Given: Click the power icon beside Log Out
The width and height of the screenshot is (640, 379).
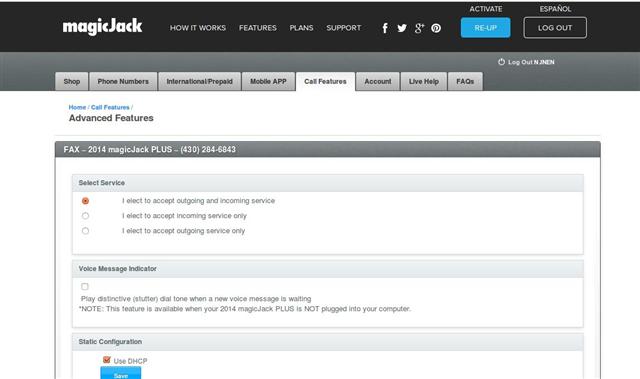Looking at the screenshot, I should coord(501,62).
